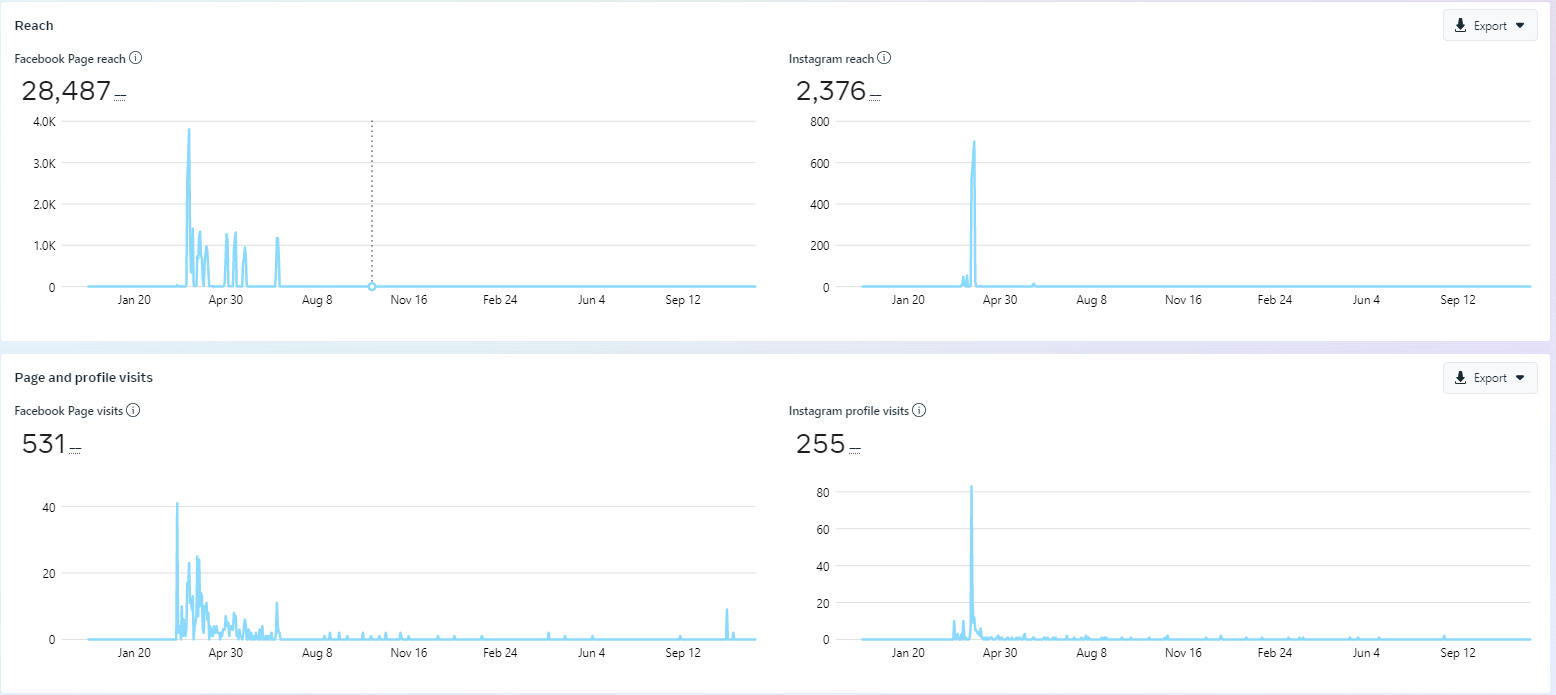Image resolution: width=1556 pixels, height=695 pixels.
Task: Open the info icon beside Instagram reach
Action: point(884,58)
